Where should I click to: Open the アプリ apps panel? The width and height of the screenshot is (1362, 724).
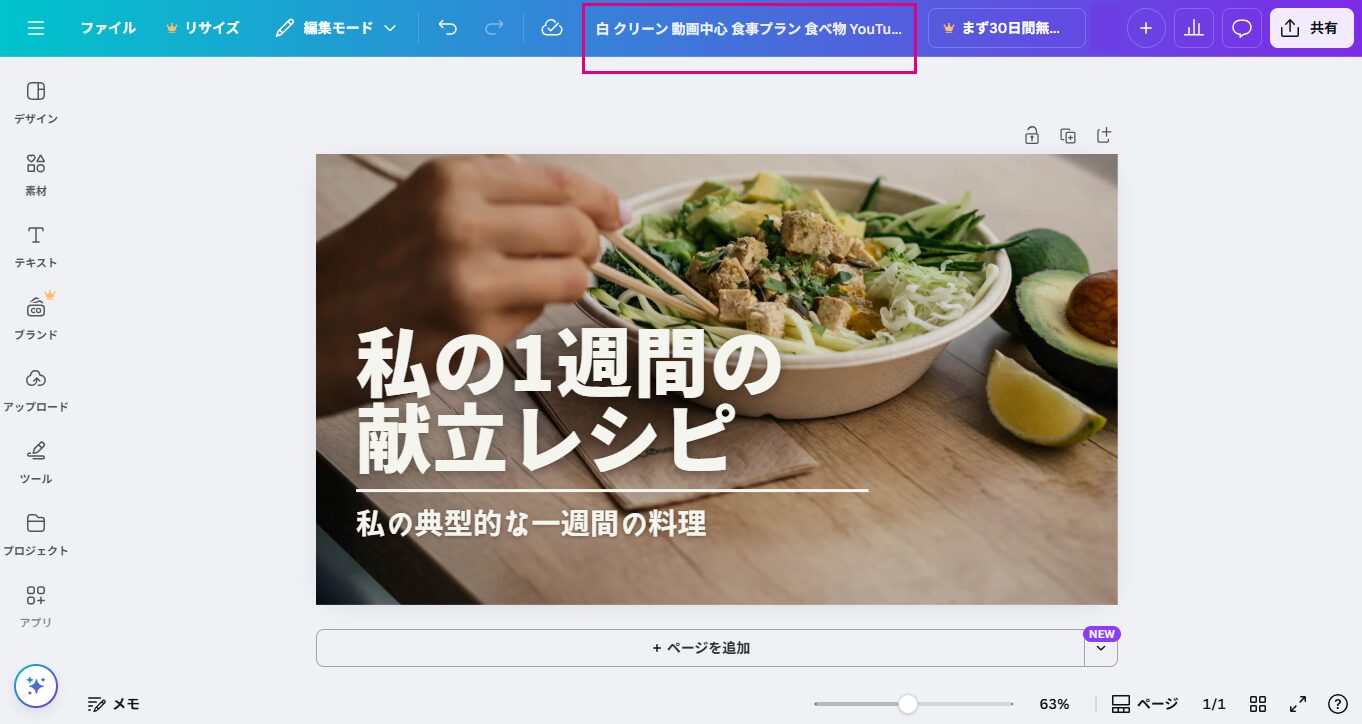[x=36, y=607]
